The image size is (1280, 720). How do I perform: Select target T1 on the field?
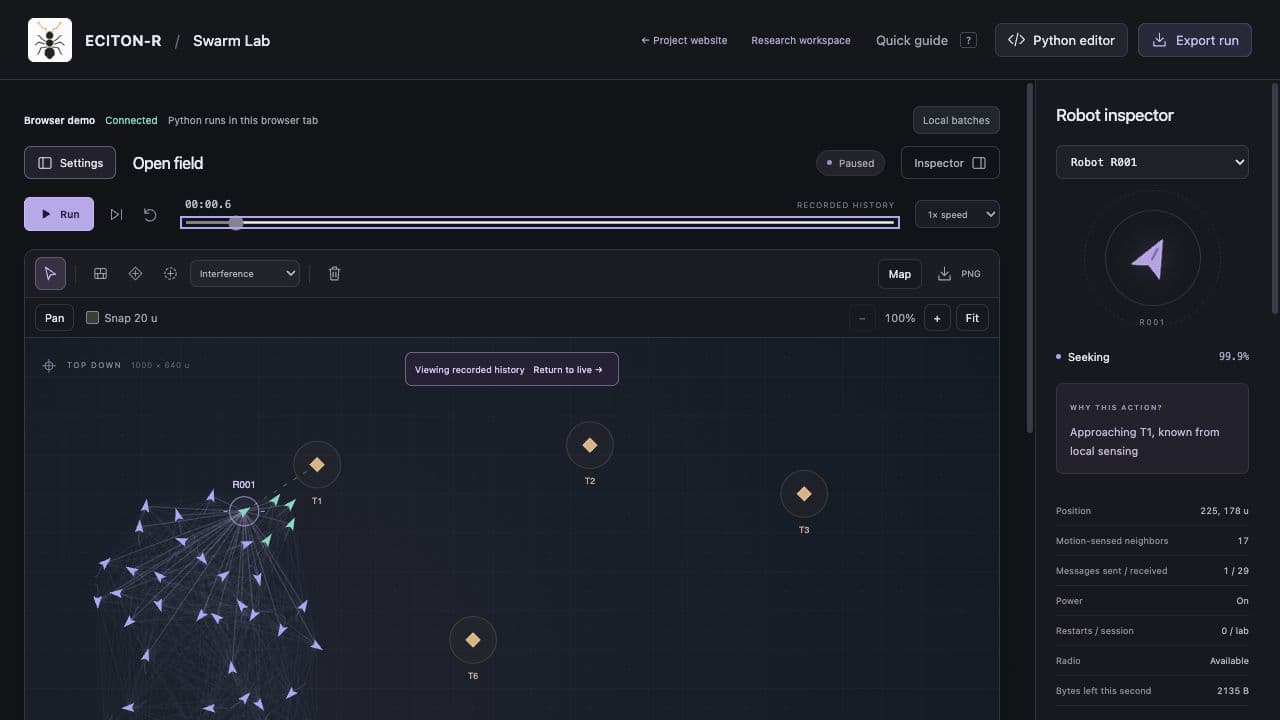[317, 464]
